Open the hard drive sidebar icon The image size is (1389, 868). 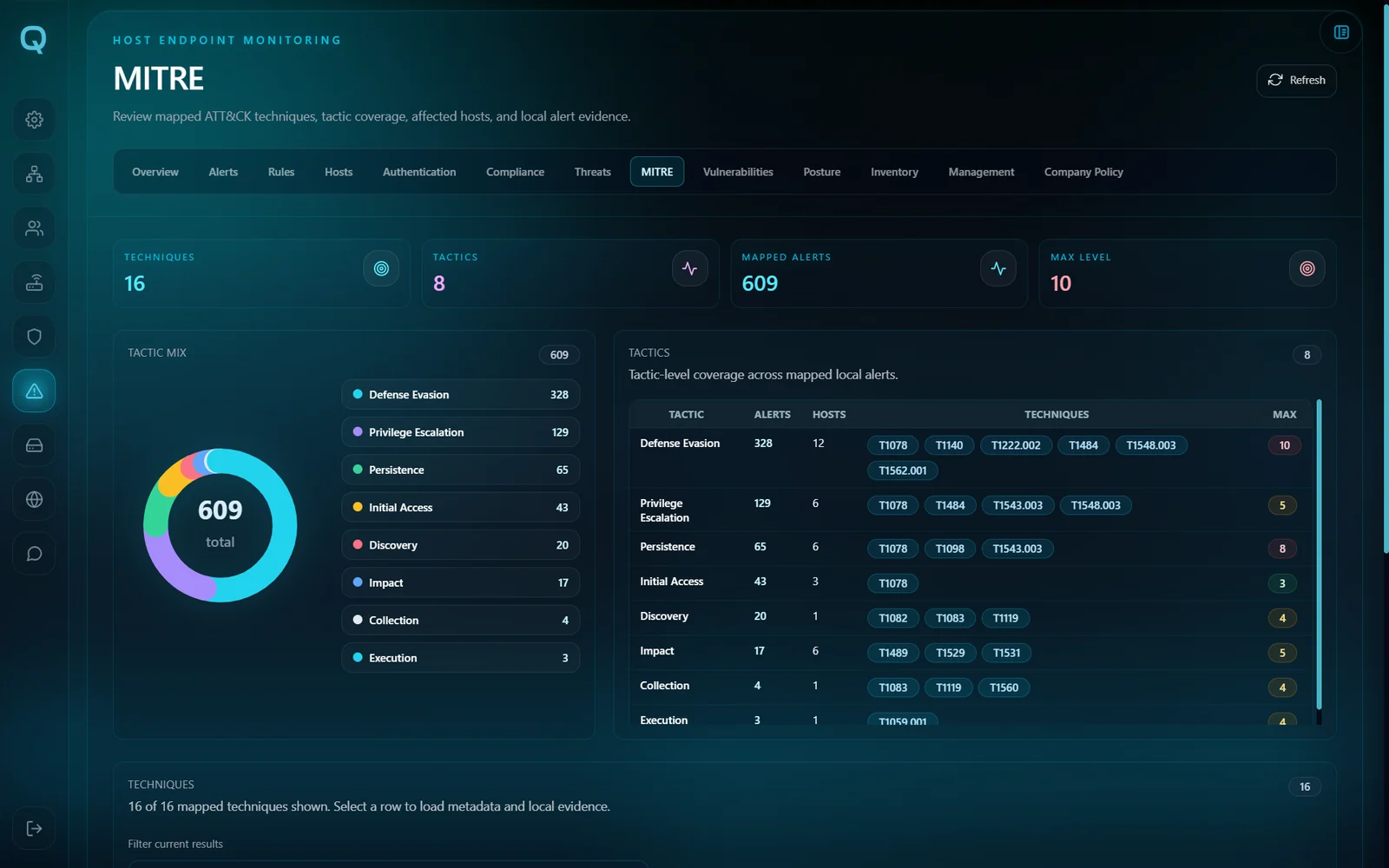click(34, 445)
